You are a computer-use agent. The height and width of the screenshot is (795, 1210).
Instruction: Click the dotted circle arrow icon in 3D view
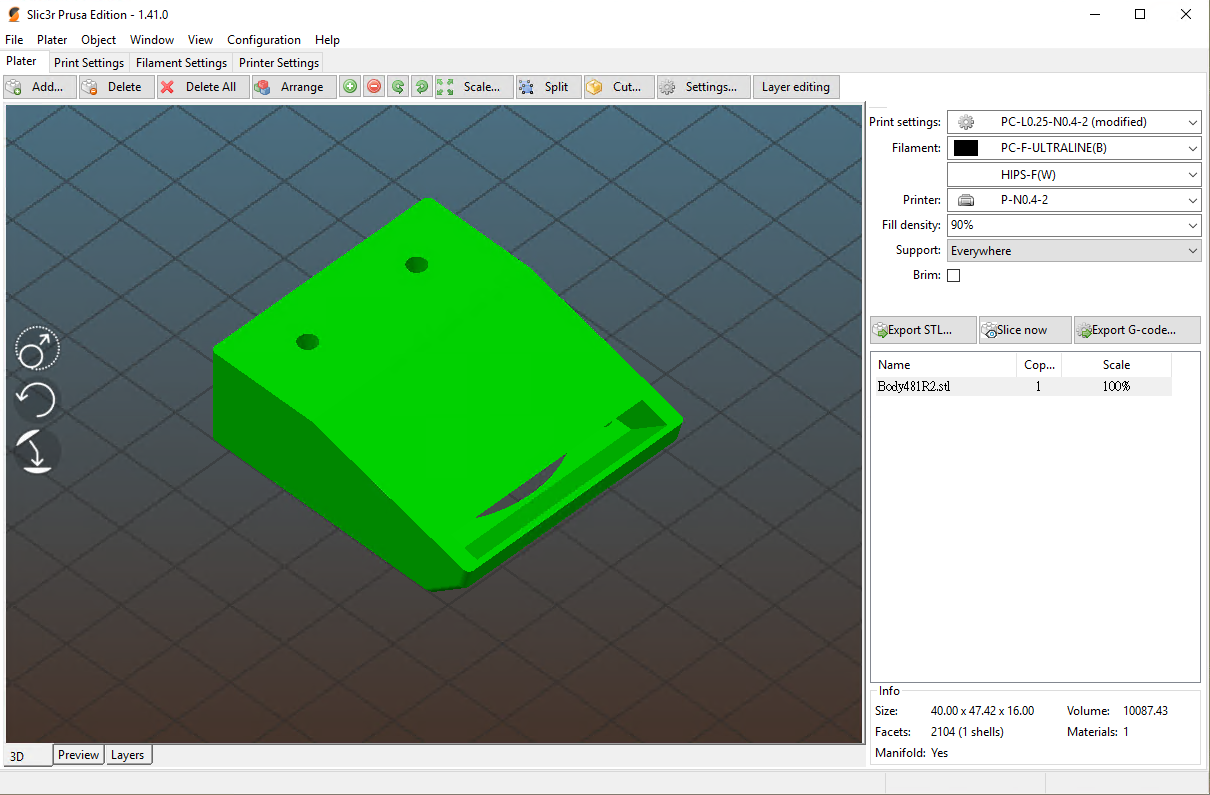tap(38, 348)
